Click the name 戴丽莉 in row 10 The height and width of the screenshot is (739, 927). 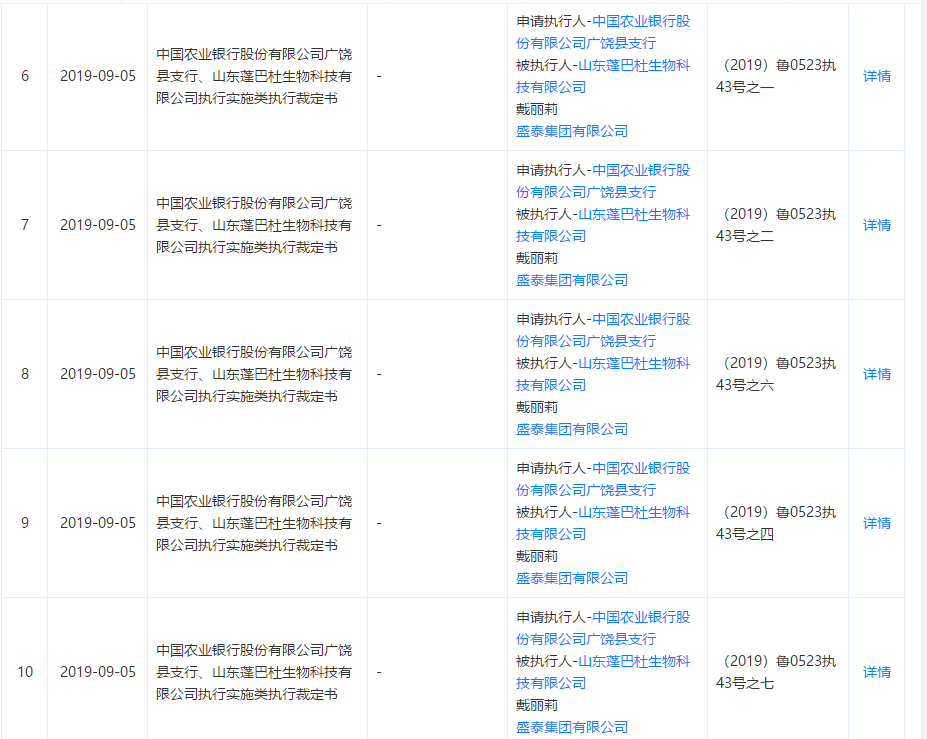click(537, 705)
